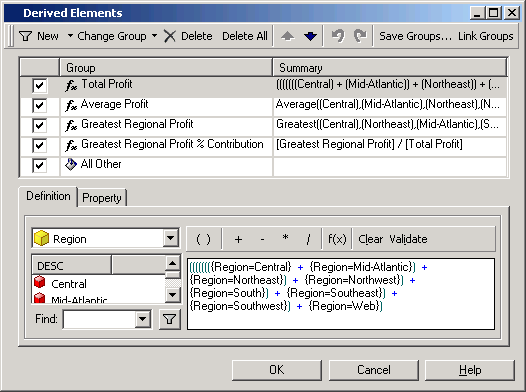Click filter funnel button beside Find
The height and width of the screenshot is (392, 526).
170,319
